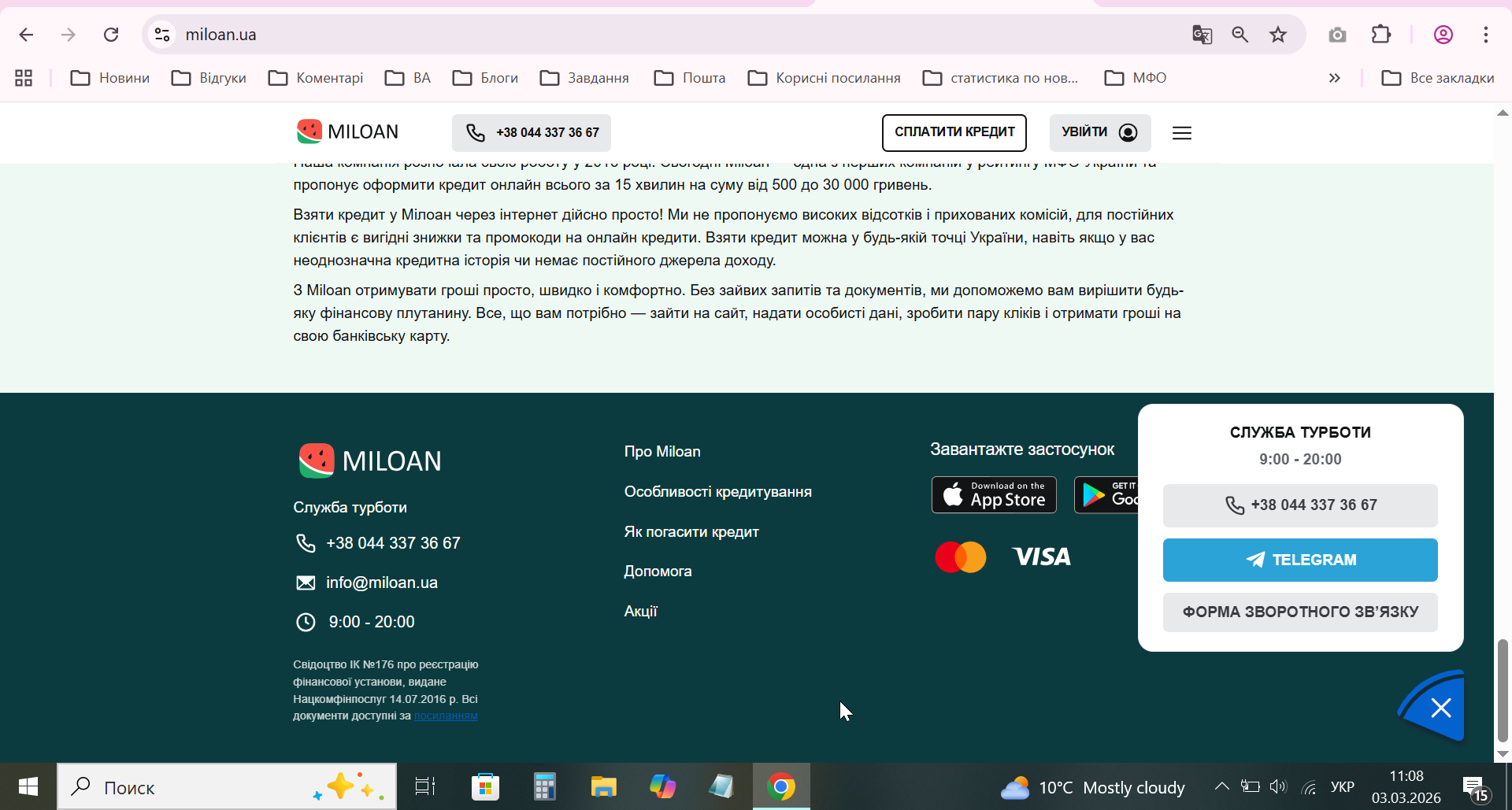Viewport: 1512px width, 810px height.
Task: Open the Завдання bookmarks folder
Action: pyautogui.click(x=584, y=78)
